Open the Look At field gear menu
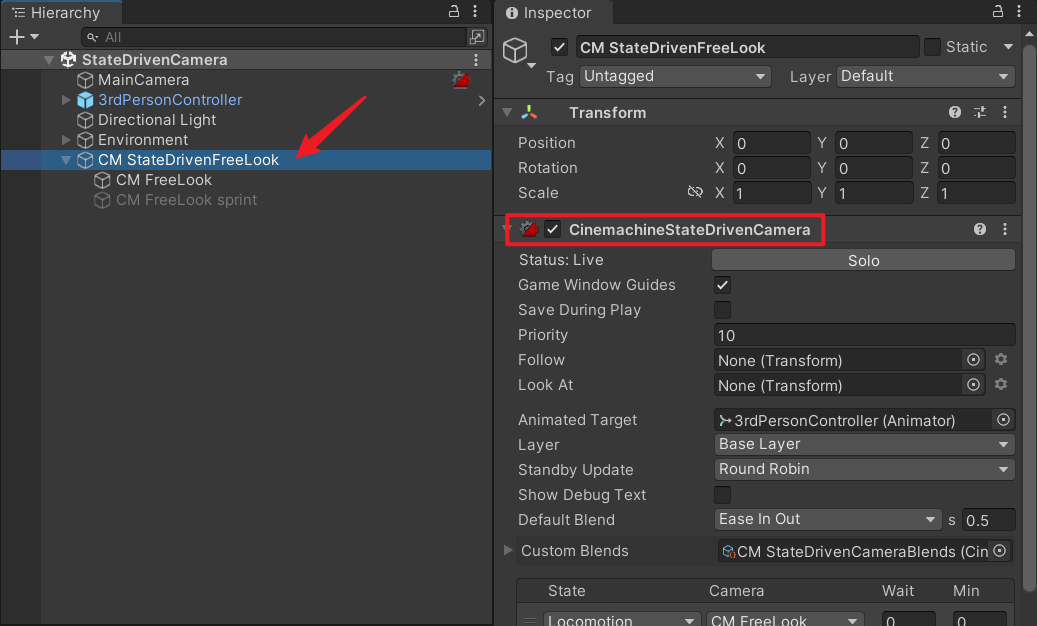 (1001, 385)
